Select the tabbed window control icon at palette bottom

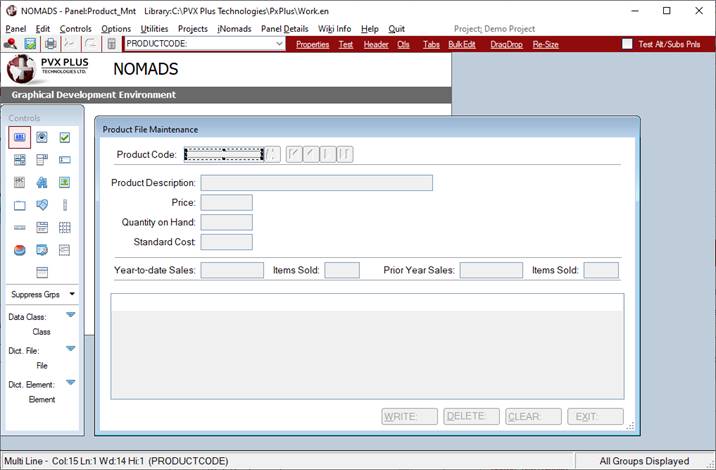(x=42, y=272)
